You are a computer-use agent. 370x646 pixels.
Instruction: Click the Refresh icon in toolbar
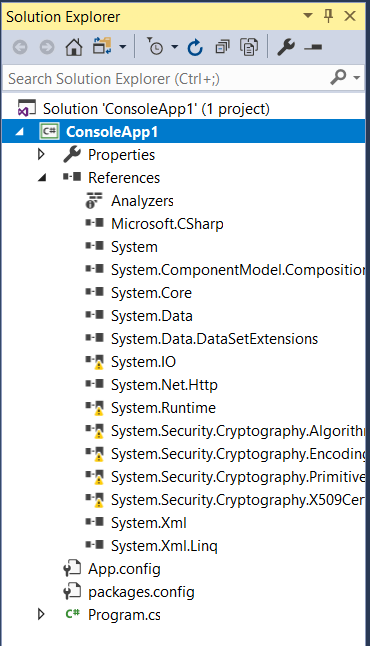pos(195,47)
